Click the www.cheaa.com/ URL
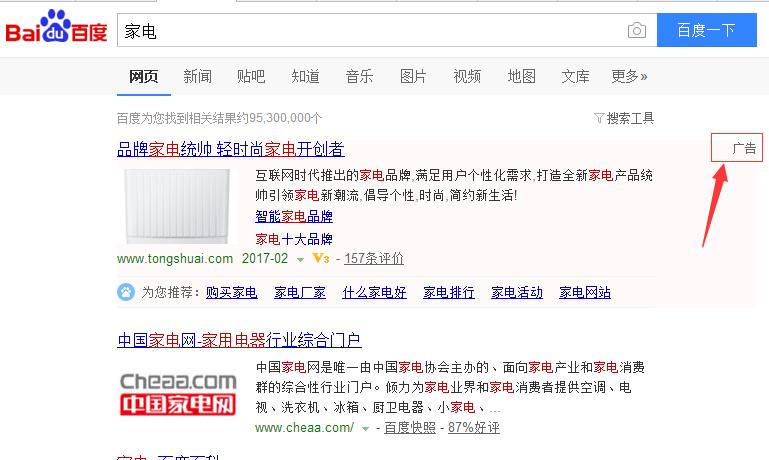This screenshot has height=460, width=769. click(304, 428)
